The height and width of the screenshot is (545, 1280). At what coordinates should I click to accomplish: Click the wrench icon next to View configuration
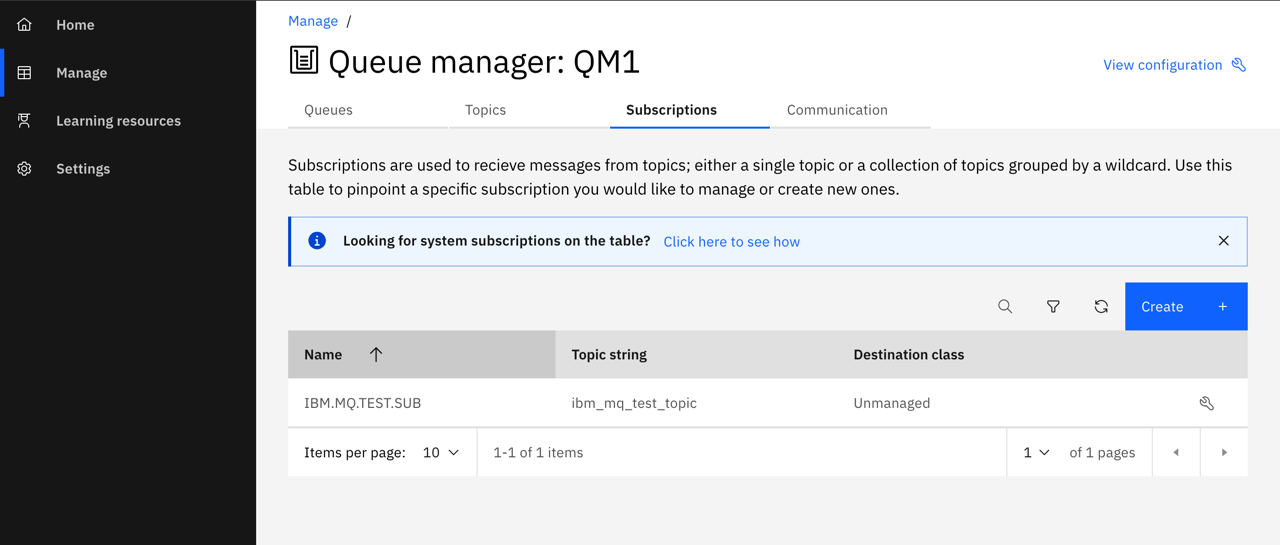click(x=1239, y=65)
